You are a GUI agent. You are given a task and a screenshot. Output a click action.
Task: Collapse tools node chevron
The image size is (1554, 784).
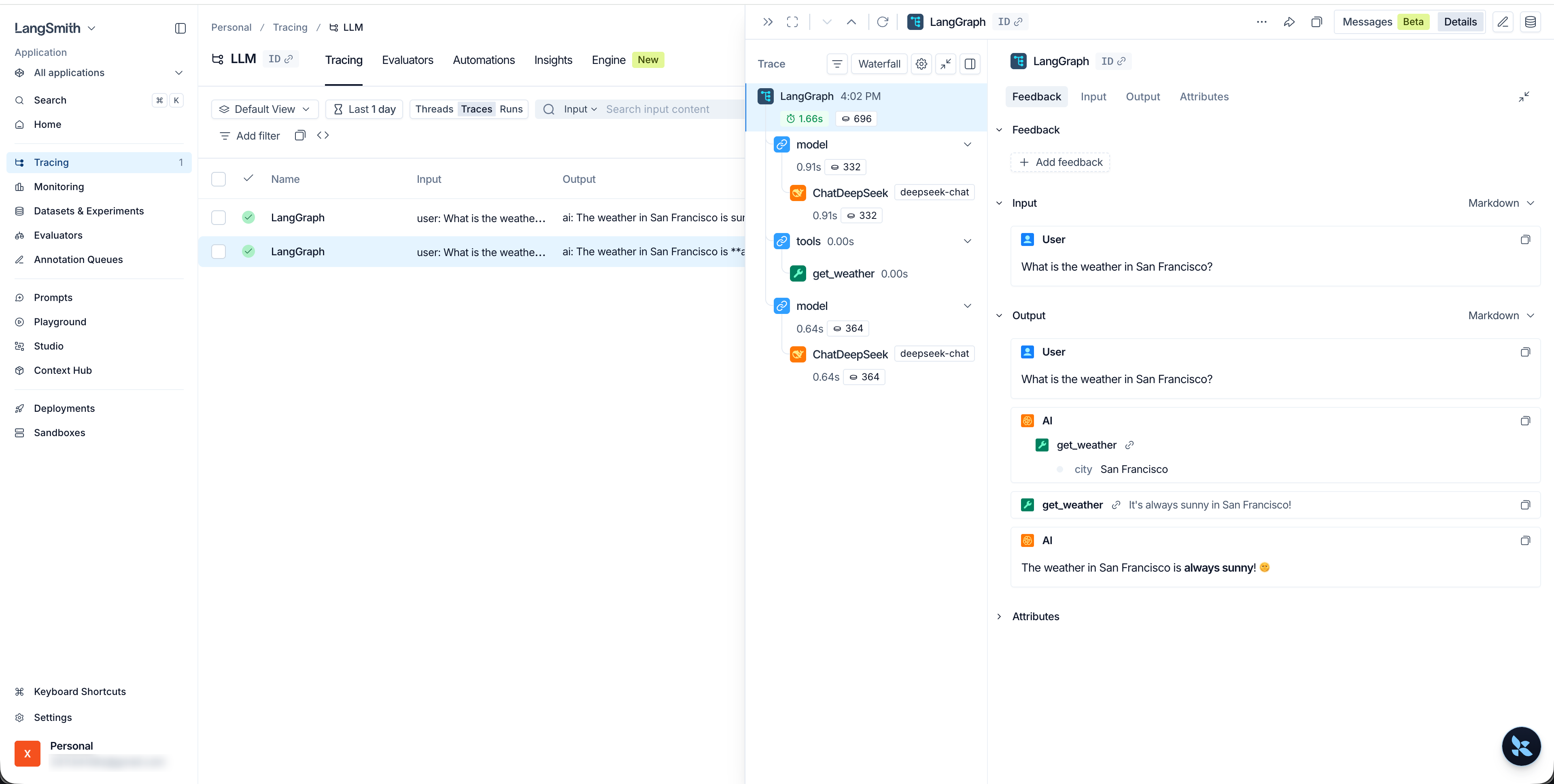click(x=967, y=241)
